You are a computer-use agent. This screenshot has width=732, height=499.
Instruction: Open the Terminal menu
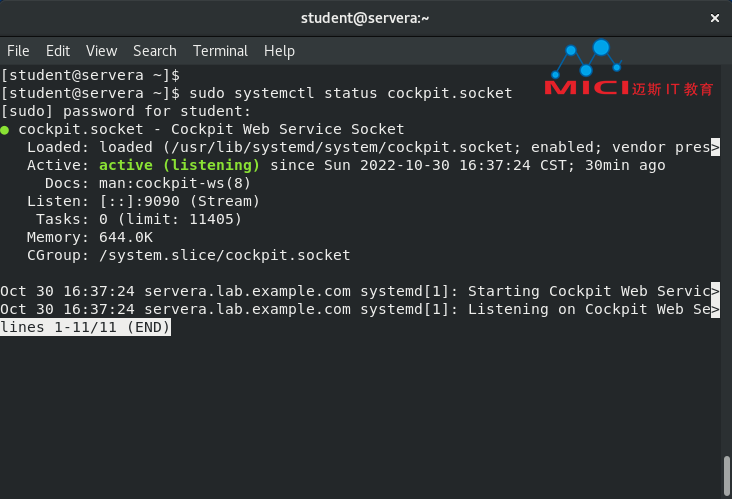pyautogui.click(x=220, y=51)
